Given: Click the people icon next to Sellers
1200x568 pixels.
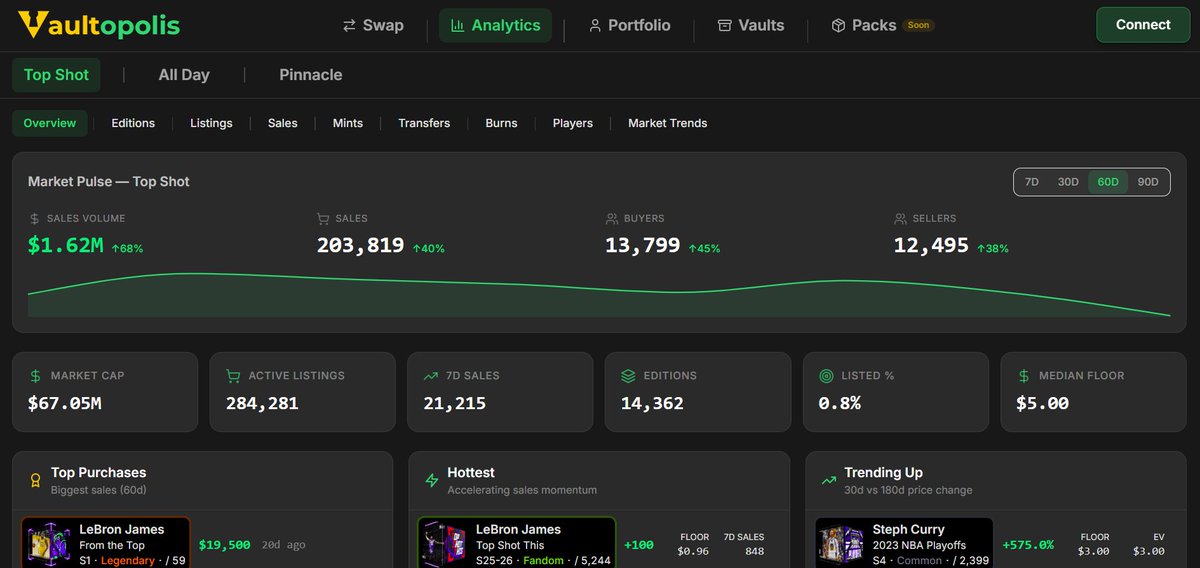Looking at the screenshot, I should (x=900, y=218).
